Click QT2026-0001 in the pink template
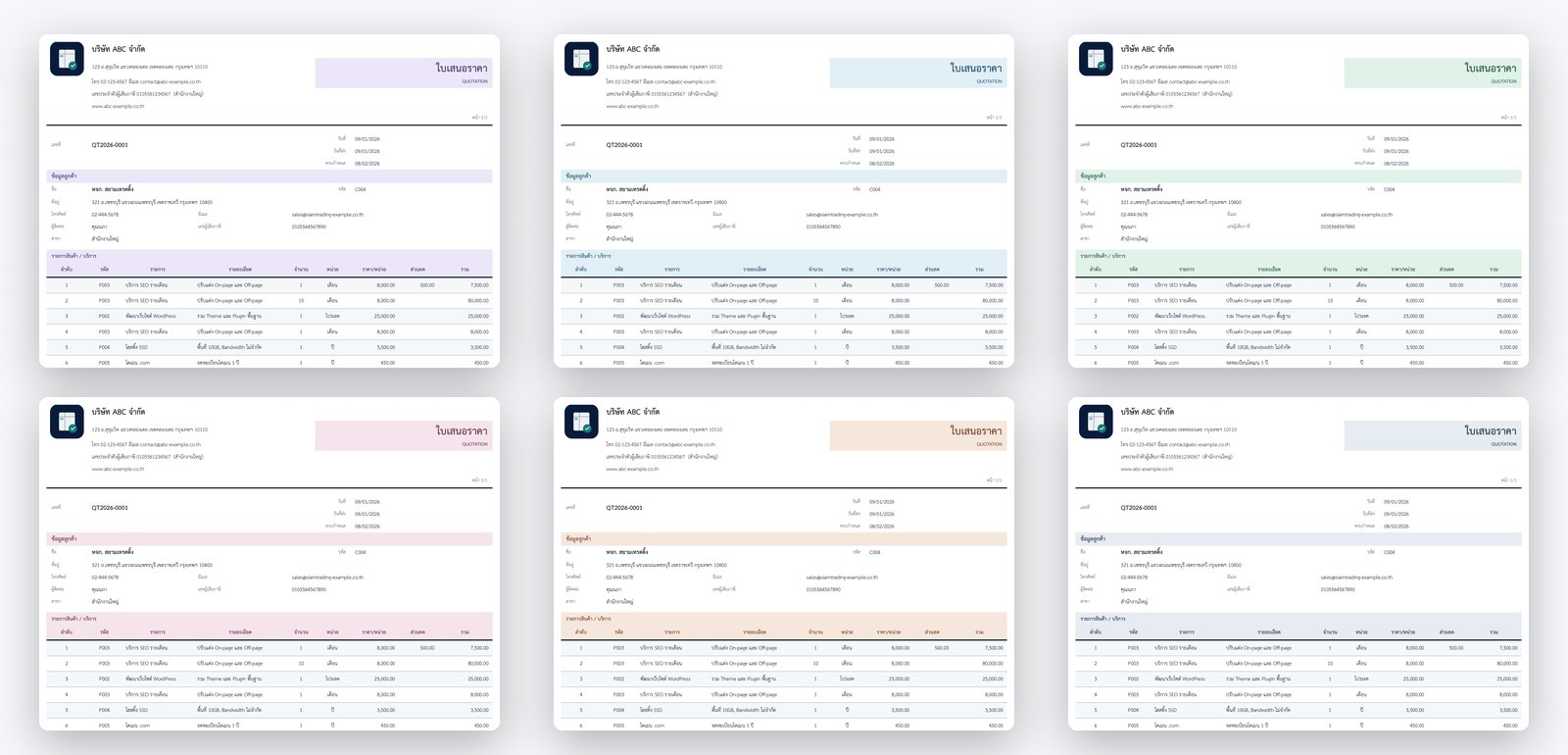Viewport: 1568px width, 755px height. pos(110,508)
